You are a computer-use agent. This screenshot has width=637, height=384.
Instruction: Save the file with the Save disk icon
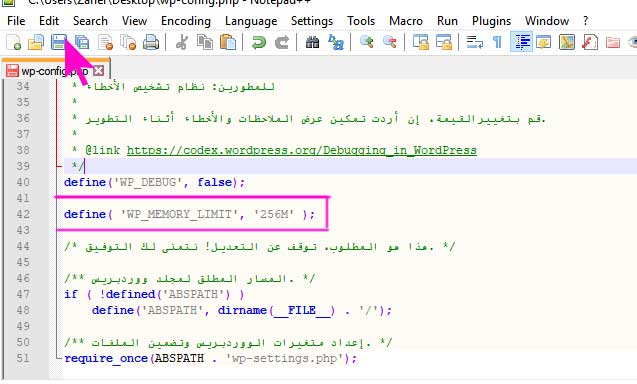[59, 42]
